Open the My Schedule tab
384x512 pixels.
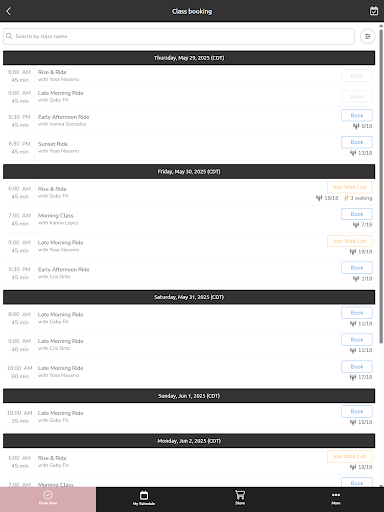[x=144, y=499]
